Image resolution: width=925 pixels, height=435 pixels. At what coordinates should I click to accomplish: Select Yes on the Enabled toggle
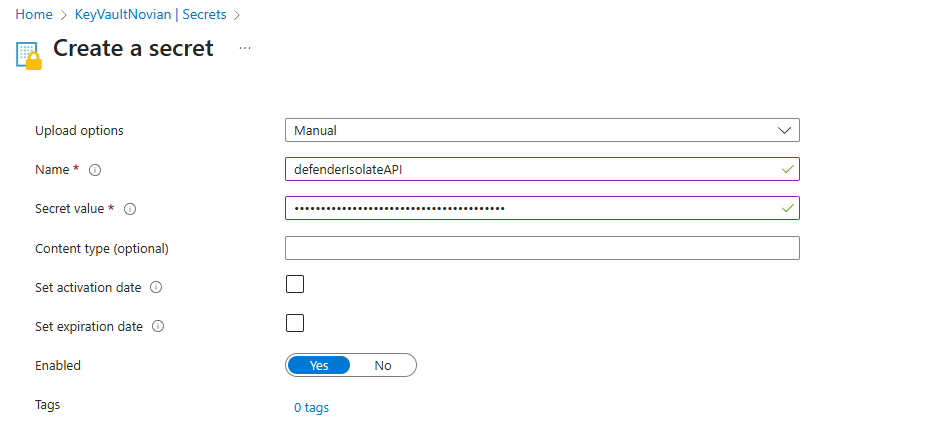point(319,365)
